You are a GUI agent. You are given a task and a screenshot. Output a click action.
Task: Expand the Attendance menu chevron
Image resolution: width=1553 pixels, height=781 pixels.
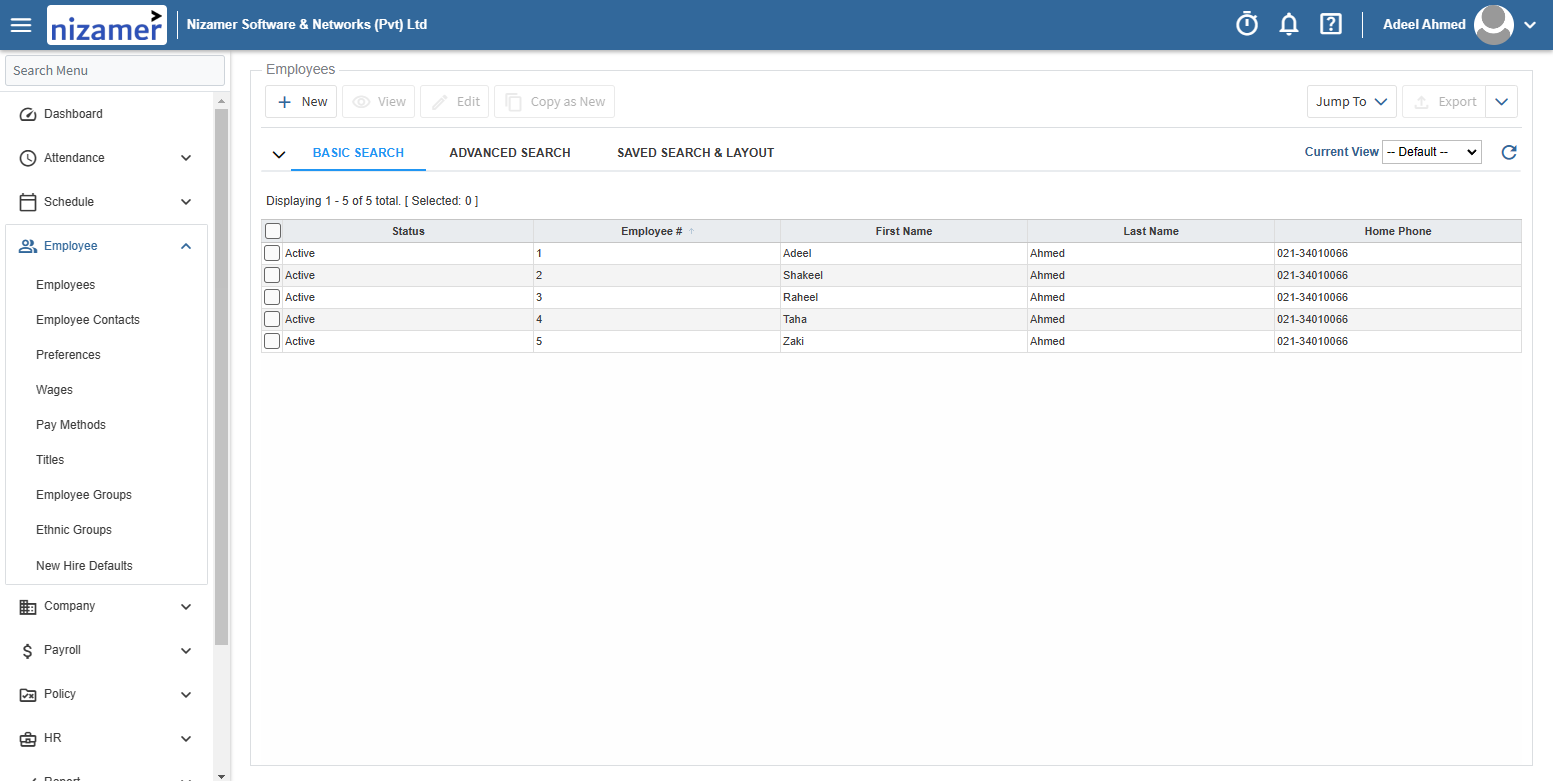(186, 158)
